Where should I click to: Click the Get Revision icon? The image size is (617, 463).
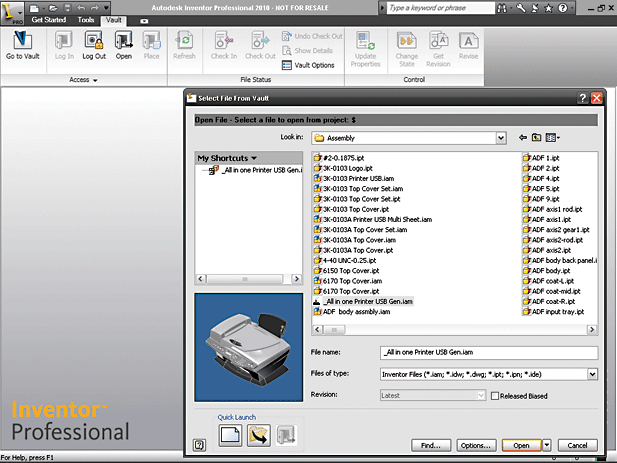(438, 41)
